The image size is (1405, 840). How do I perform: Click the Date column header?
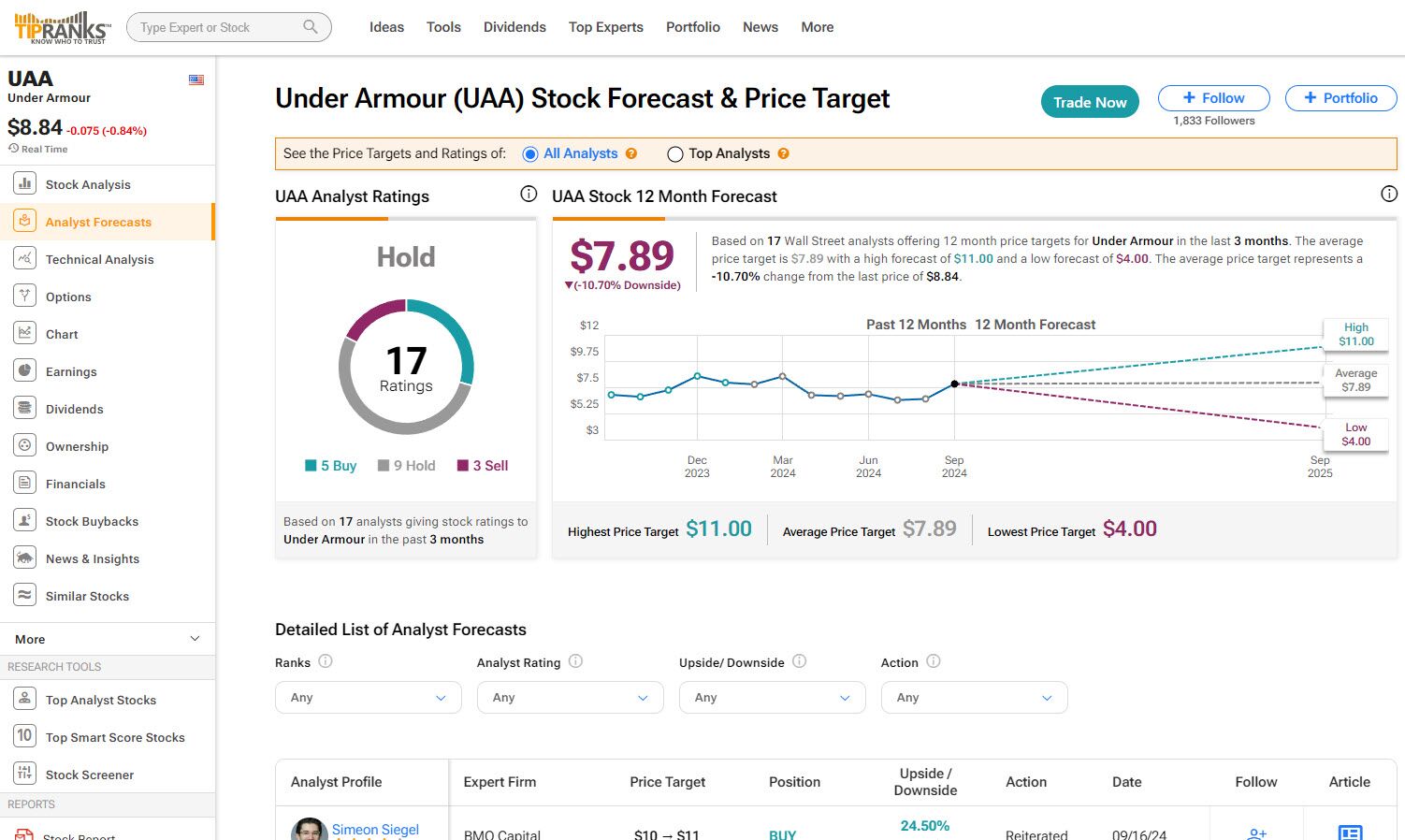click(1127, 782)
